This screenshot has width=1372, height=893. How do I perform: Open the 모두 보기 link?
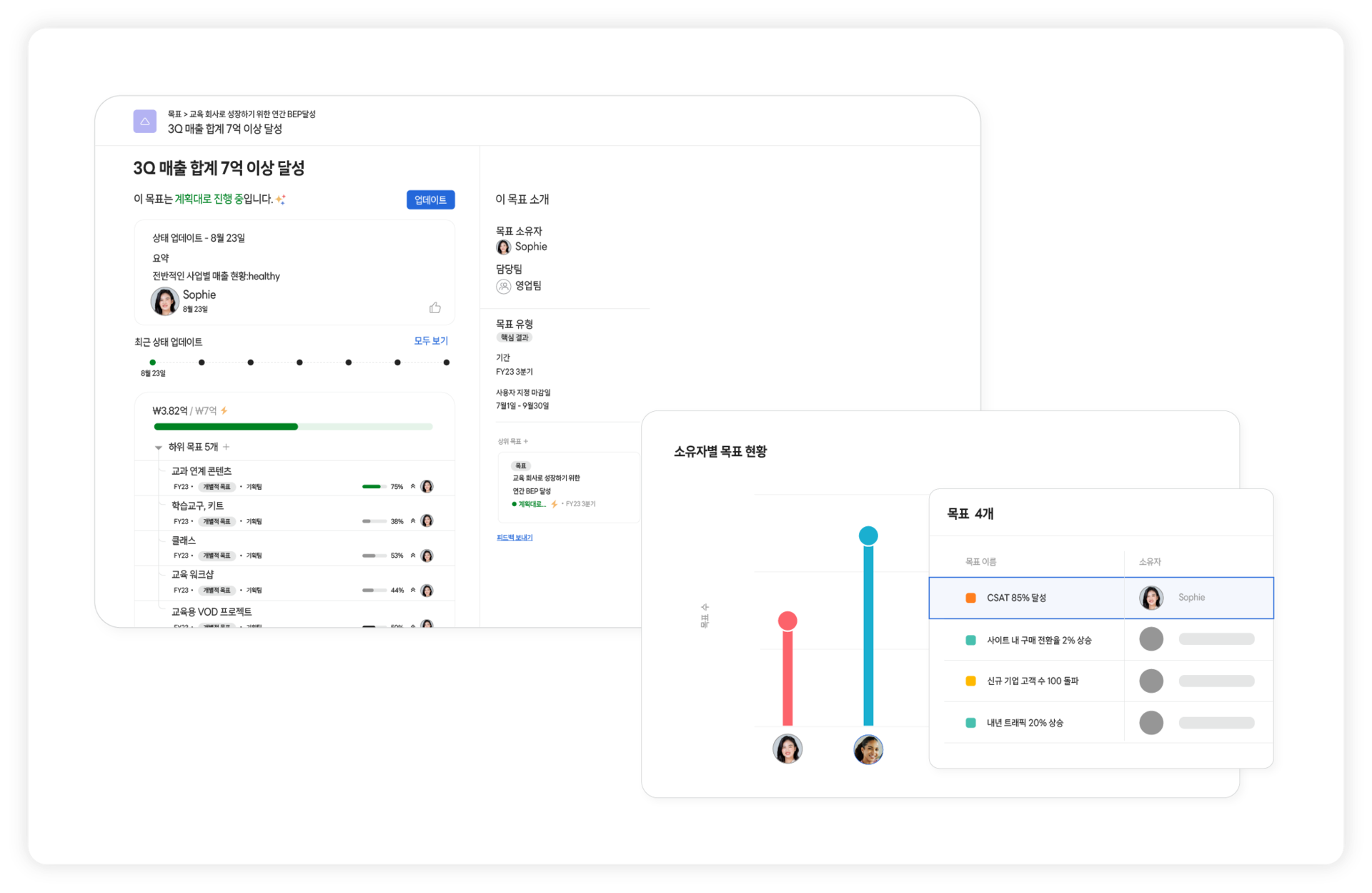[431, 341]
